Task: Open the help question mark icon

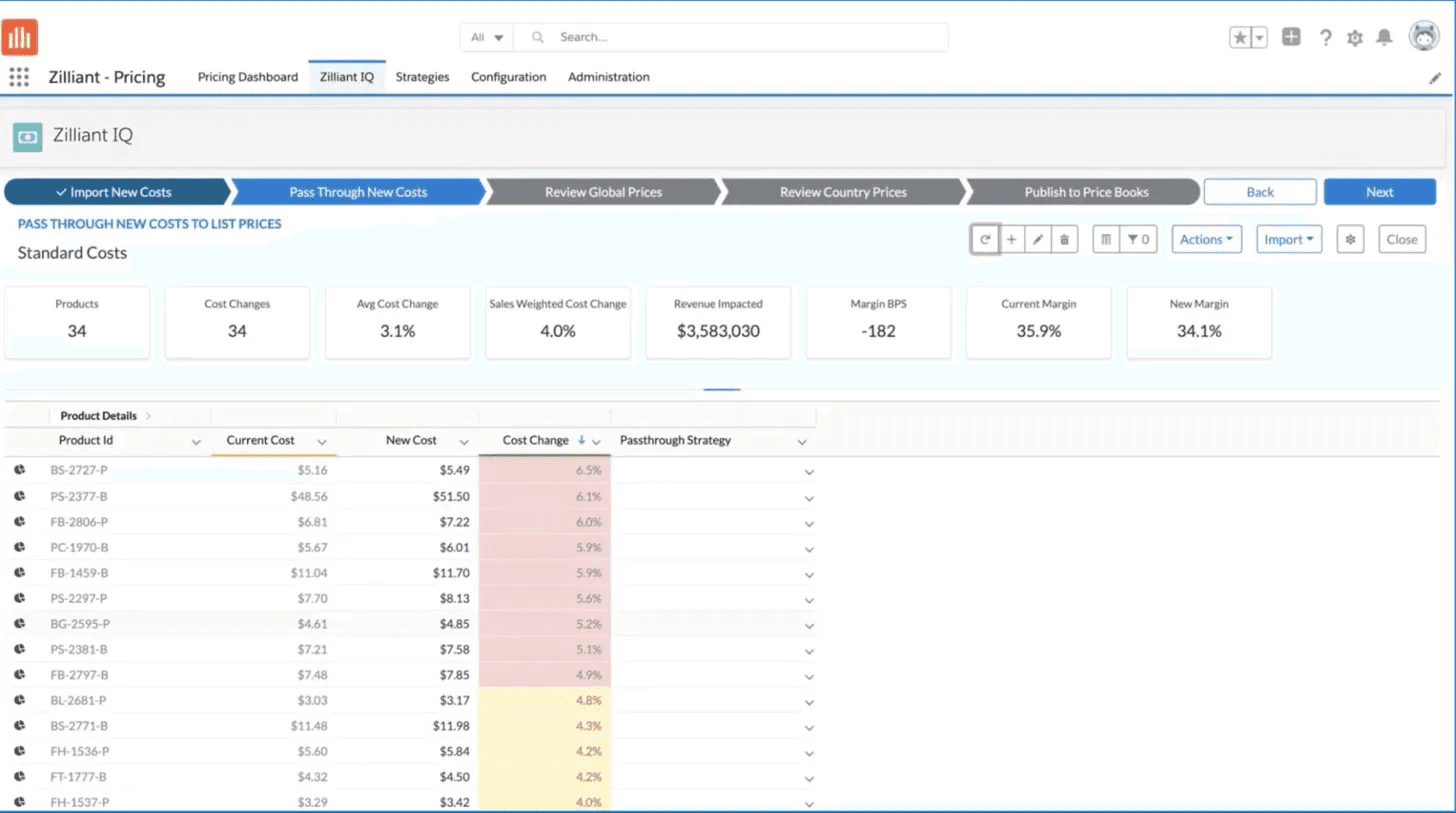Action: (x=1325, y=38)
